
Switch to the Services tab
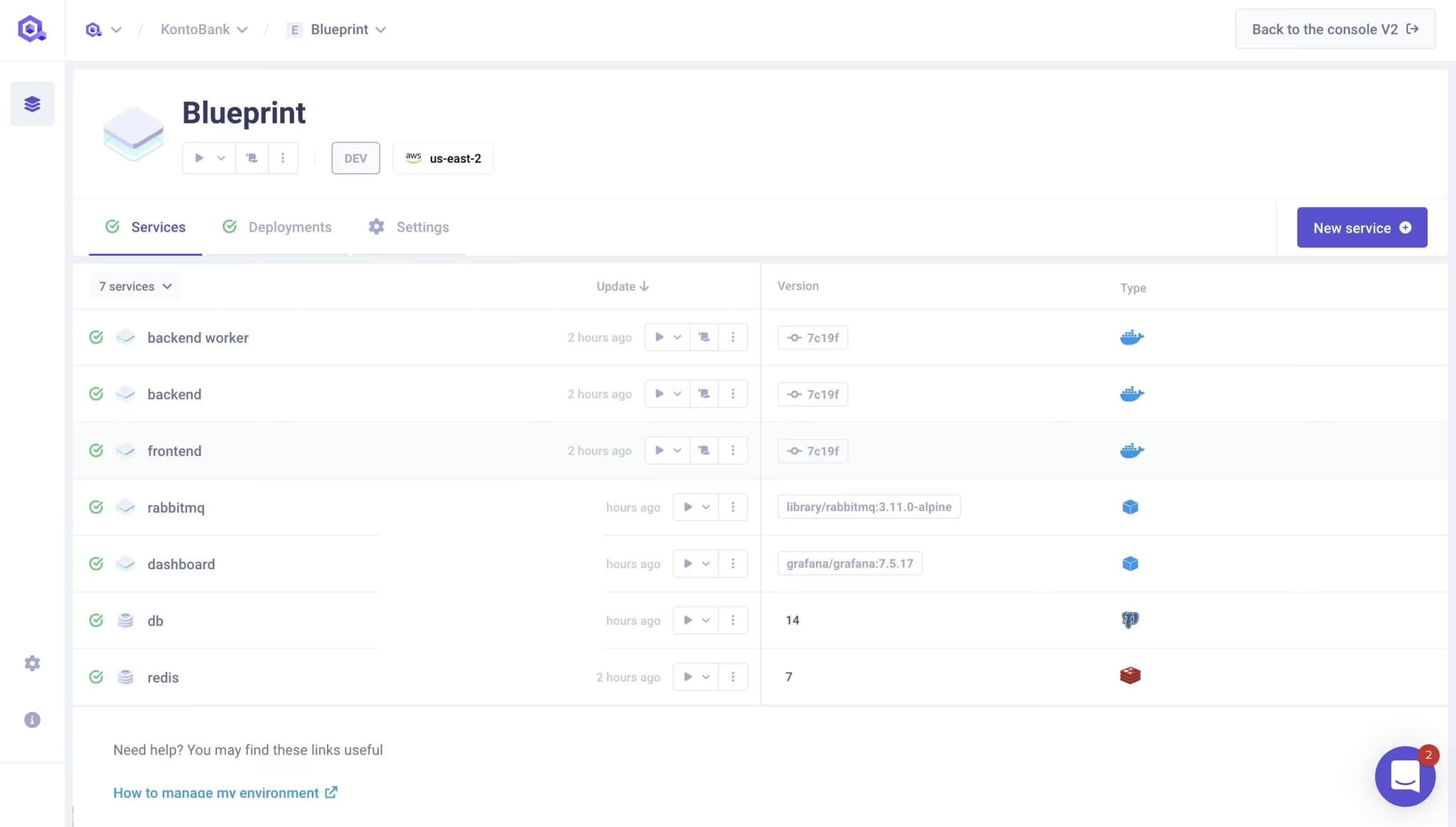(x=145, y=227)
